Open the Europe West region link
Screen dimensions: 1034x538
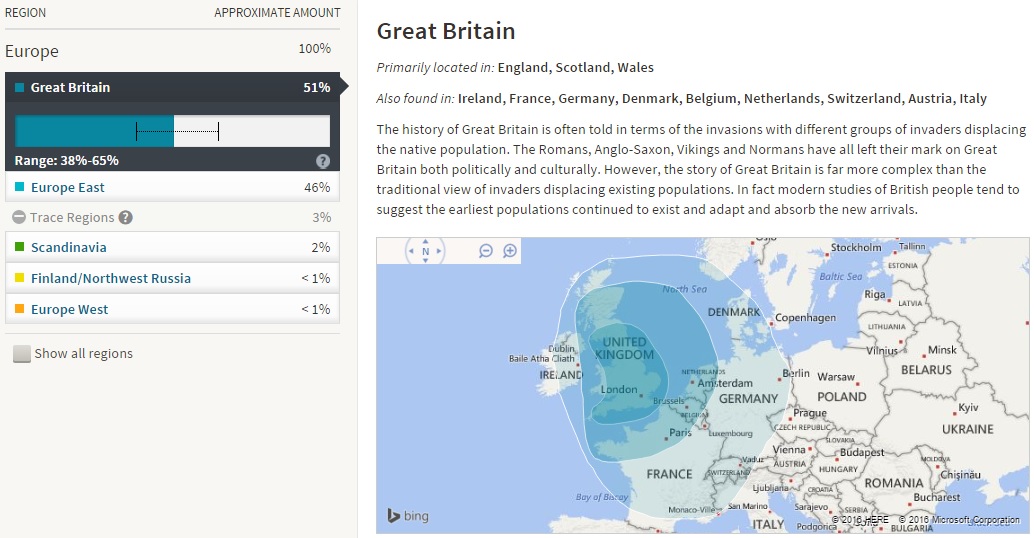69,309
